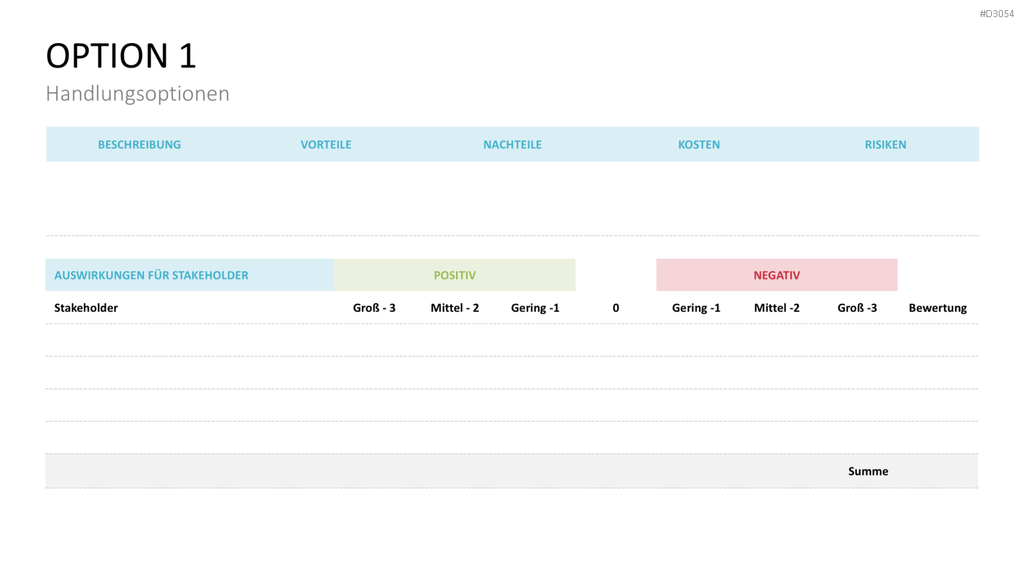Click the NACHTEILE header cell
This screenshot has height=576, width=1024.
click(x=513, y=144)
